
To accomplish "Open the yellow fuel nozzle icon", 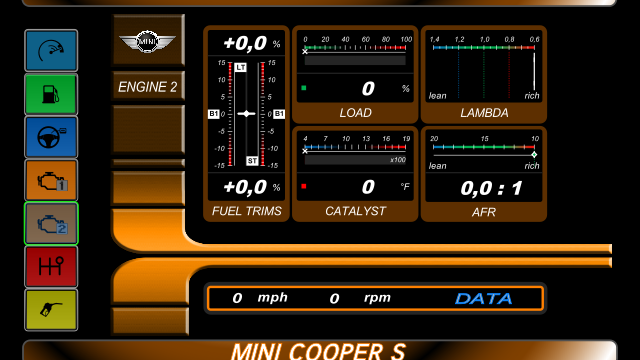I will click(x=51, y=310).
